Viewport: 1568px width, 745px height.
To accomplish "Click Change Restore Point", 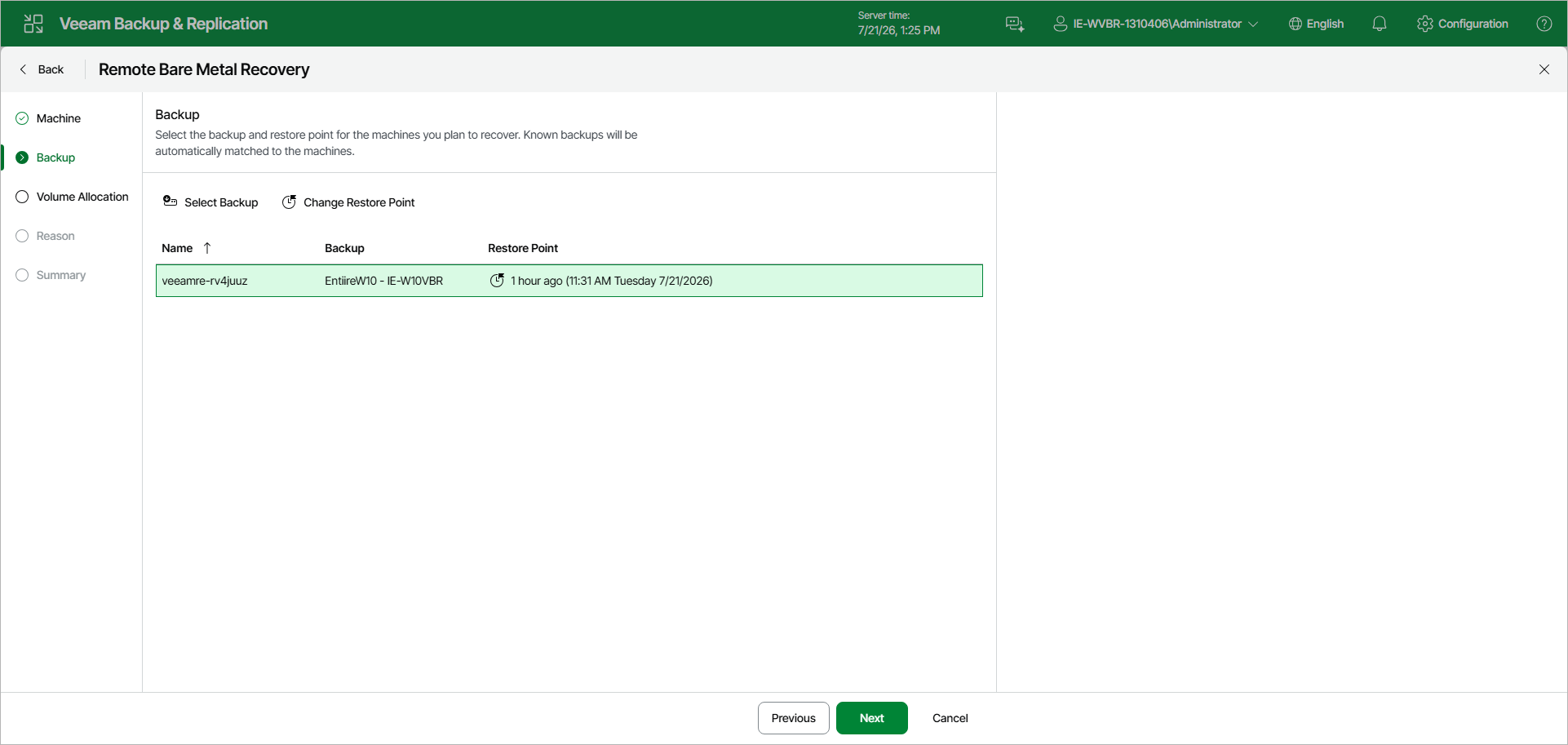I will 348,202.
